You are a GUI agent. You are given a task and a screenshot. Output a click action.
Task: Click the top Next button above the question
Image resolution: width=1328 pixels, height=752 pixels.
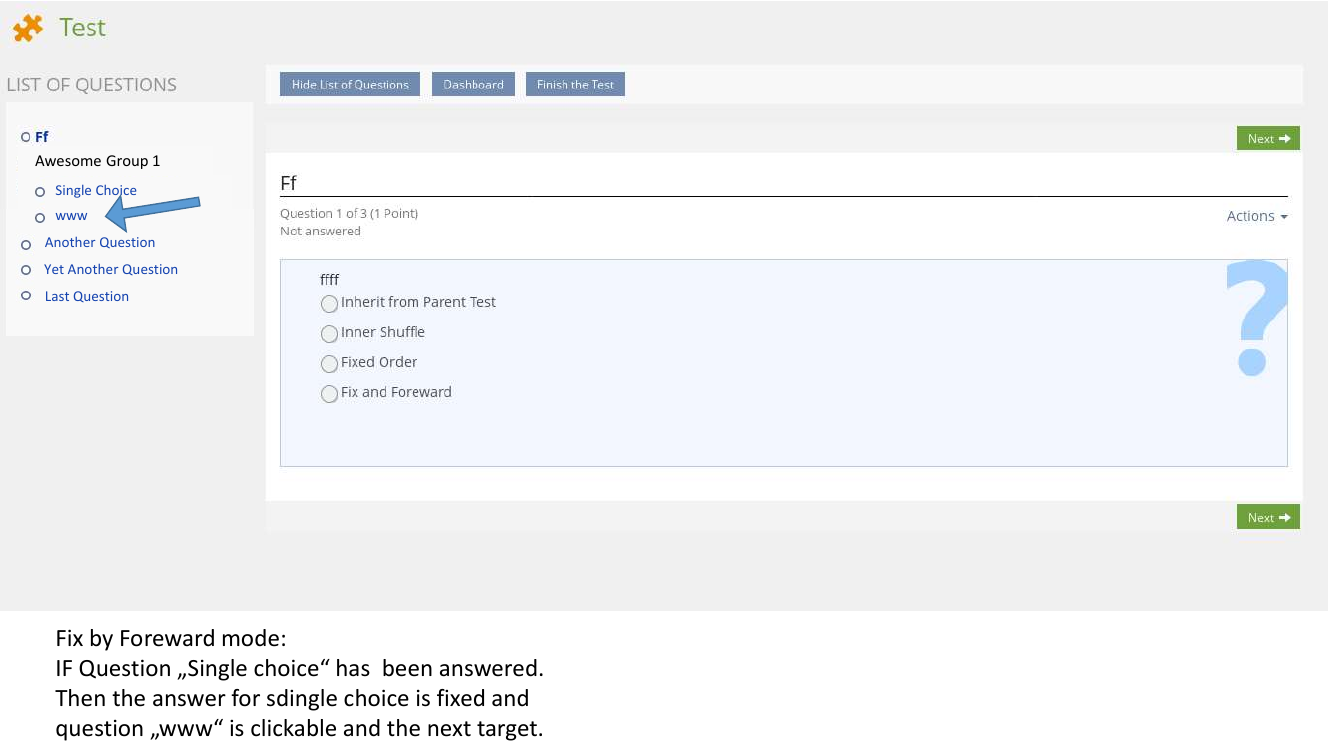tap(1268, 139)
